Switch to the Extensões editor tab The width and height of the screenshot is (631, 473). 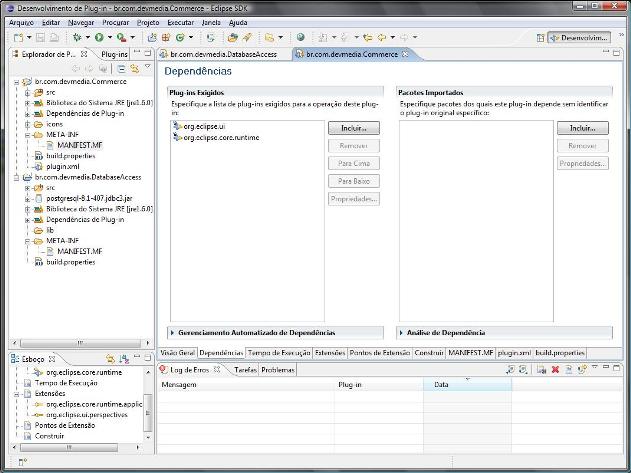pos(330,353)
